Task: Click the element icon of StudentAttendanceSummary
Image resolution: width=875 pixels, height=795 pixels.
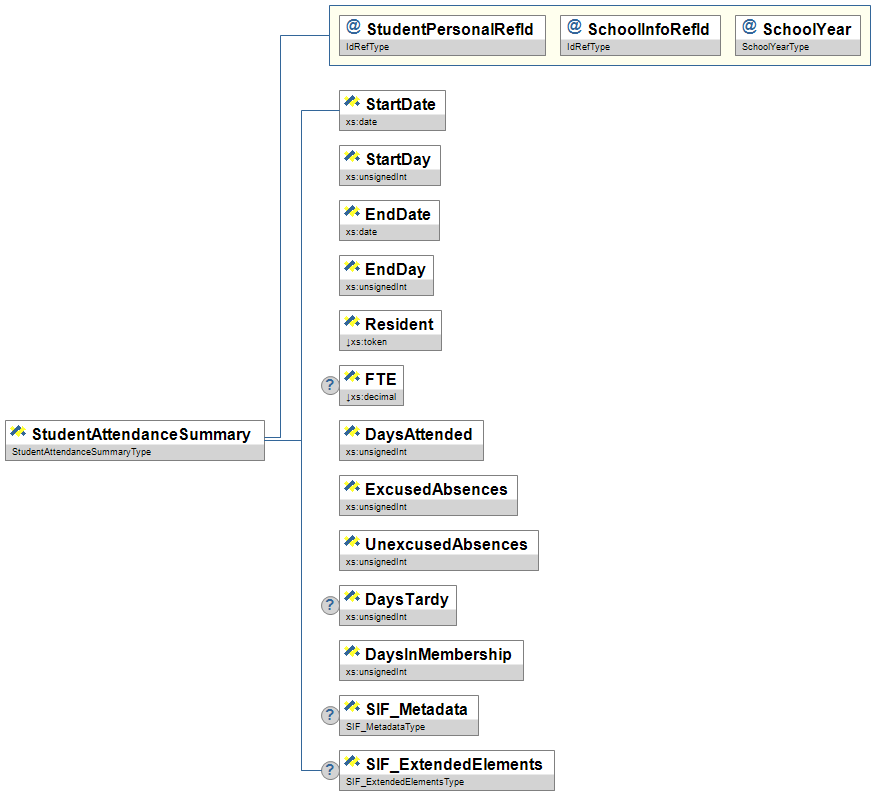Action: 18,433
